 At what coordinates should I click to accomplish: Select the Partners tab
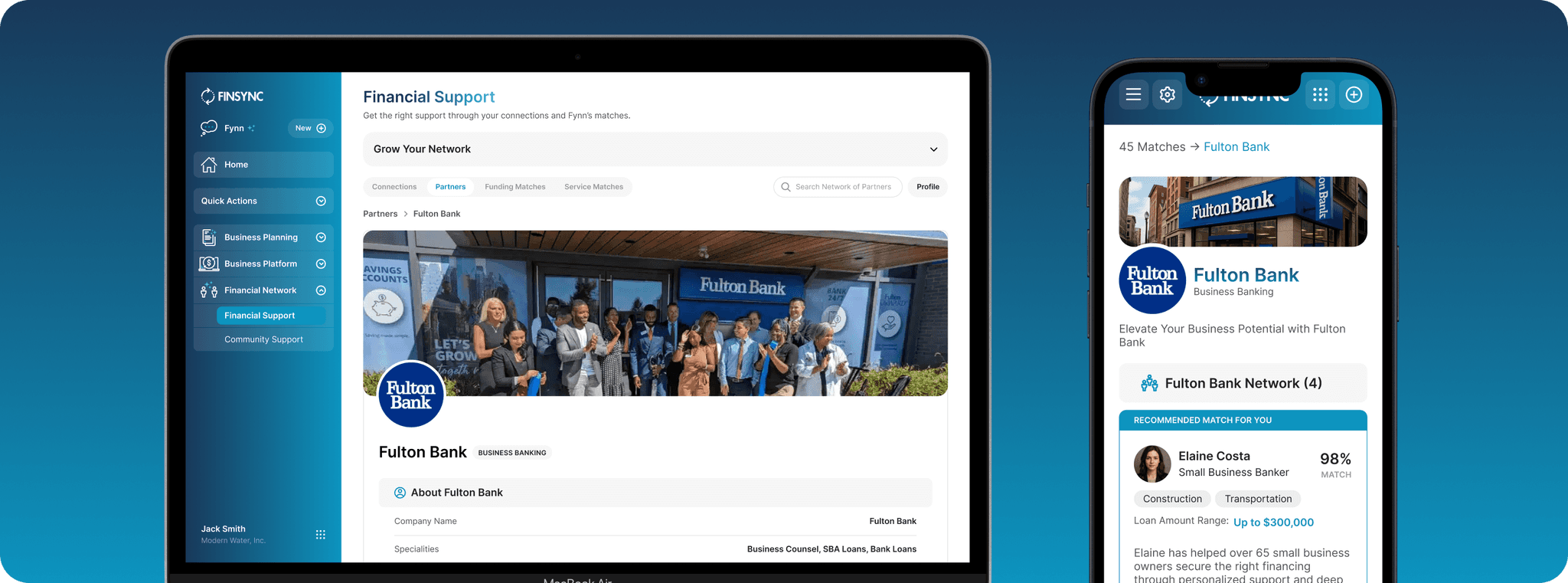(450, 187)
